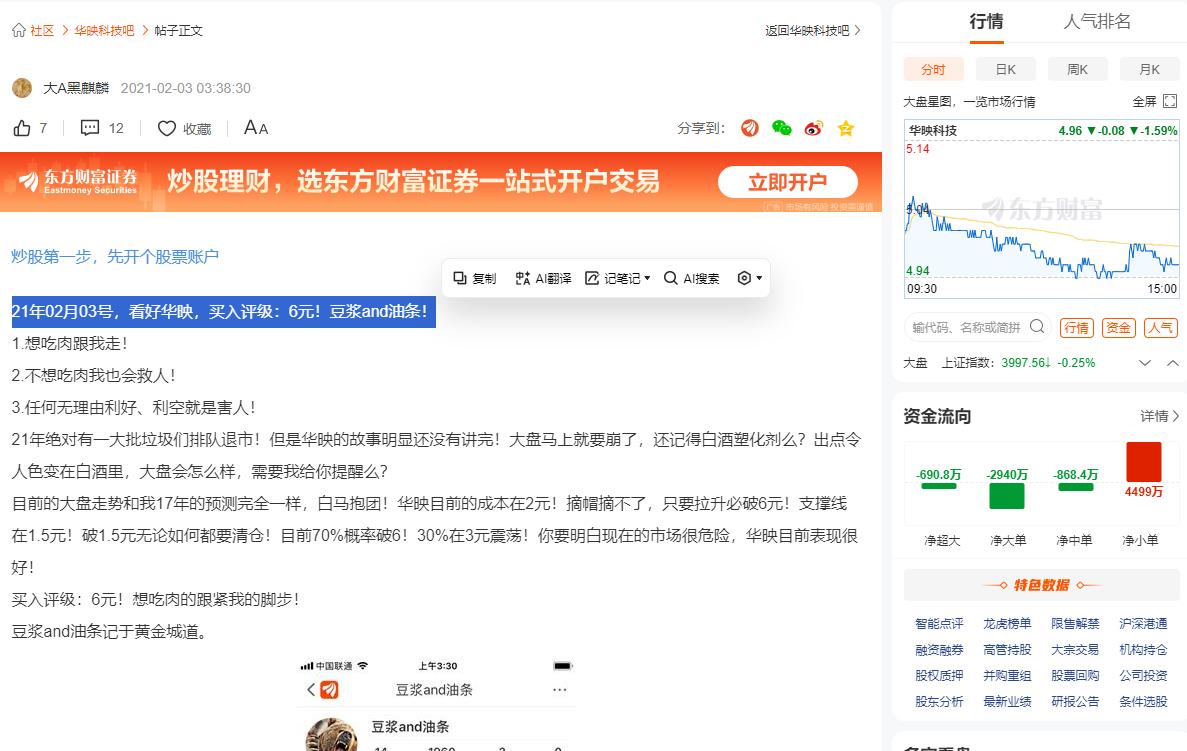Open 高管持股 data link
The width and height of the screenshot is (1187, 751).
1007,650
